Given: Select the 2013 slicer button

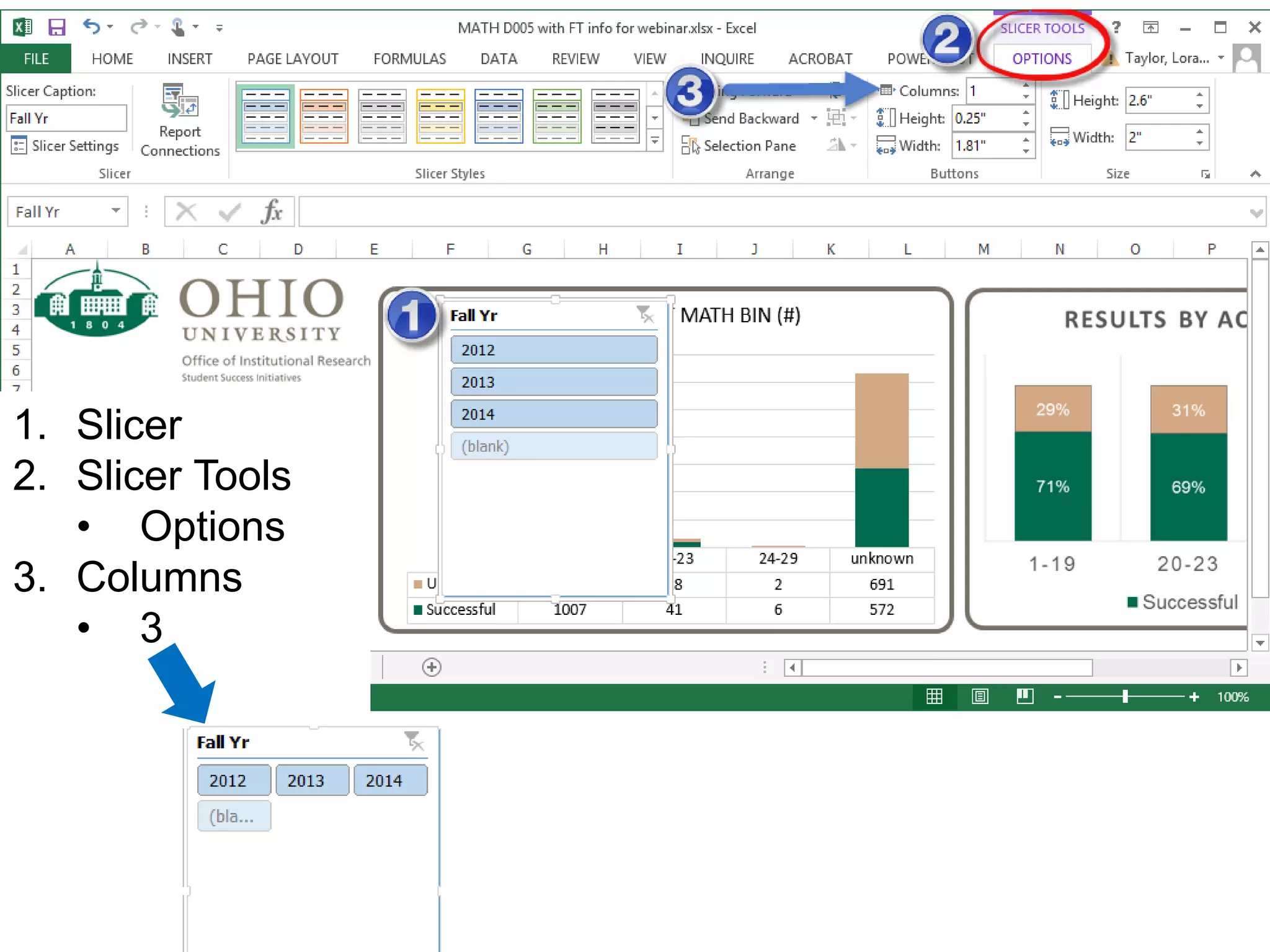Looking at the screenshot, I should (x=554, y=382).
